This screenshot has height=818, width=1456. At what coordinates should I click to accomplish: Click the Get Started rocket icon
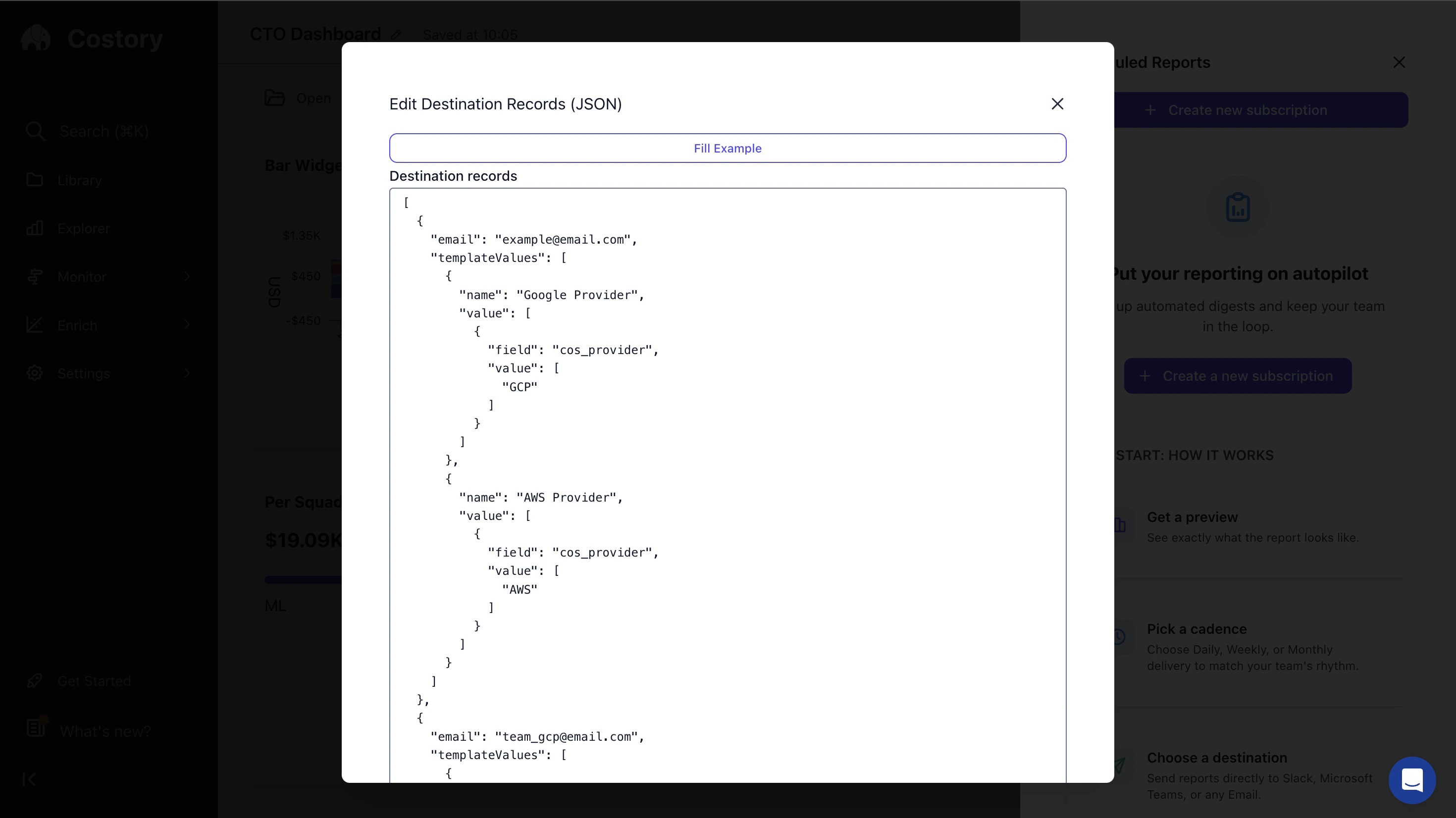[x=35, y=681]
